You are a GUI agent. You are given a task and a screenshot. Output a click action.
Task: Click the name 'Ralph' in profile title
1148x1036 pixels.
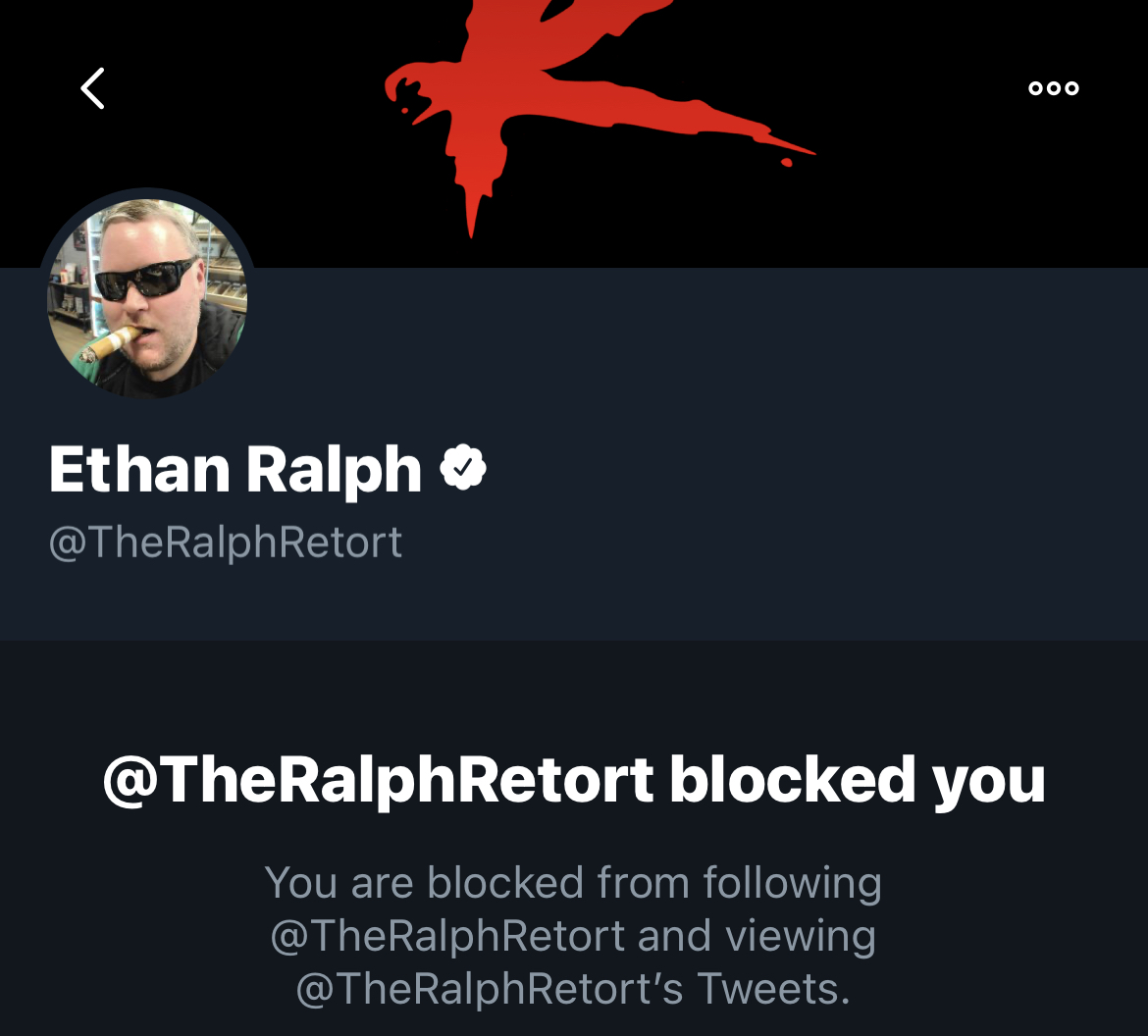click(x=334, y=470)
